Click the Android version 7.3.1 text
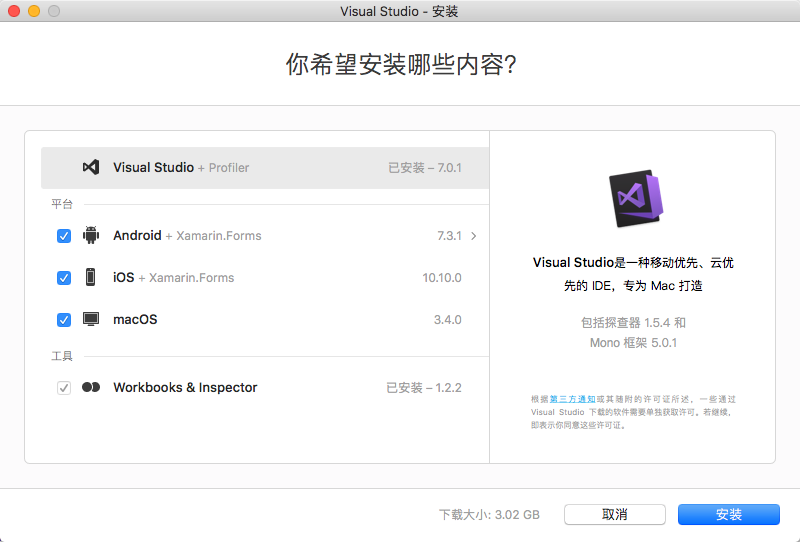This screenshot has width=800, height=542. point(449,236)
